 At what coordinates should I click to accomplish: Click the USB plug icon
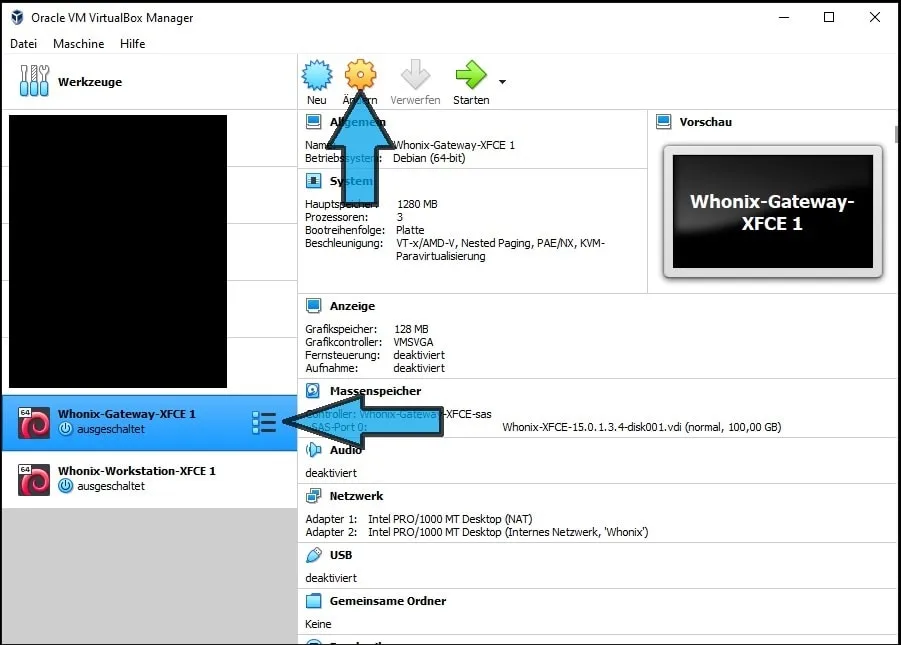[x=313, y=555]
